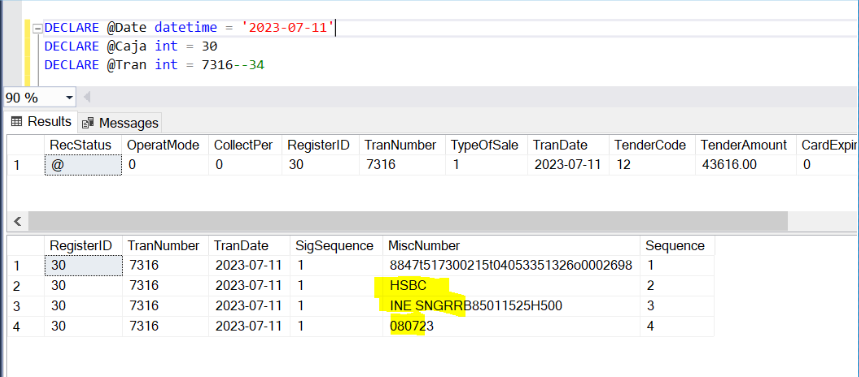Viewport: 859px width, 377px height.
Task: Click the Results tab grid icon
Action: click(x=16, y=121)
